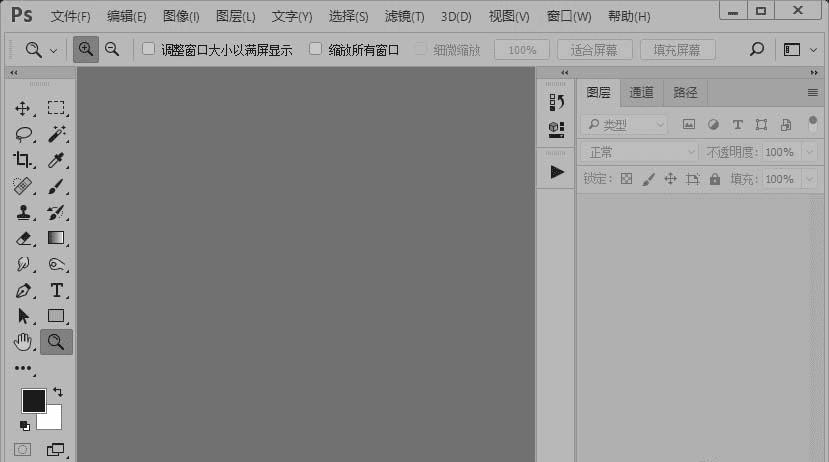The image size is (829, 462).
Task: Lock transparent pixels
Action: pos(627,179)
